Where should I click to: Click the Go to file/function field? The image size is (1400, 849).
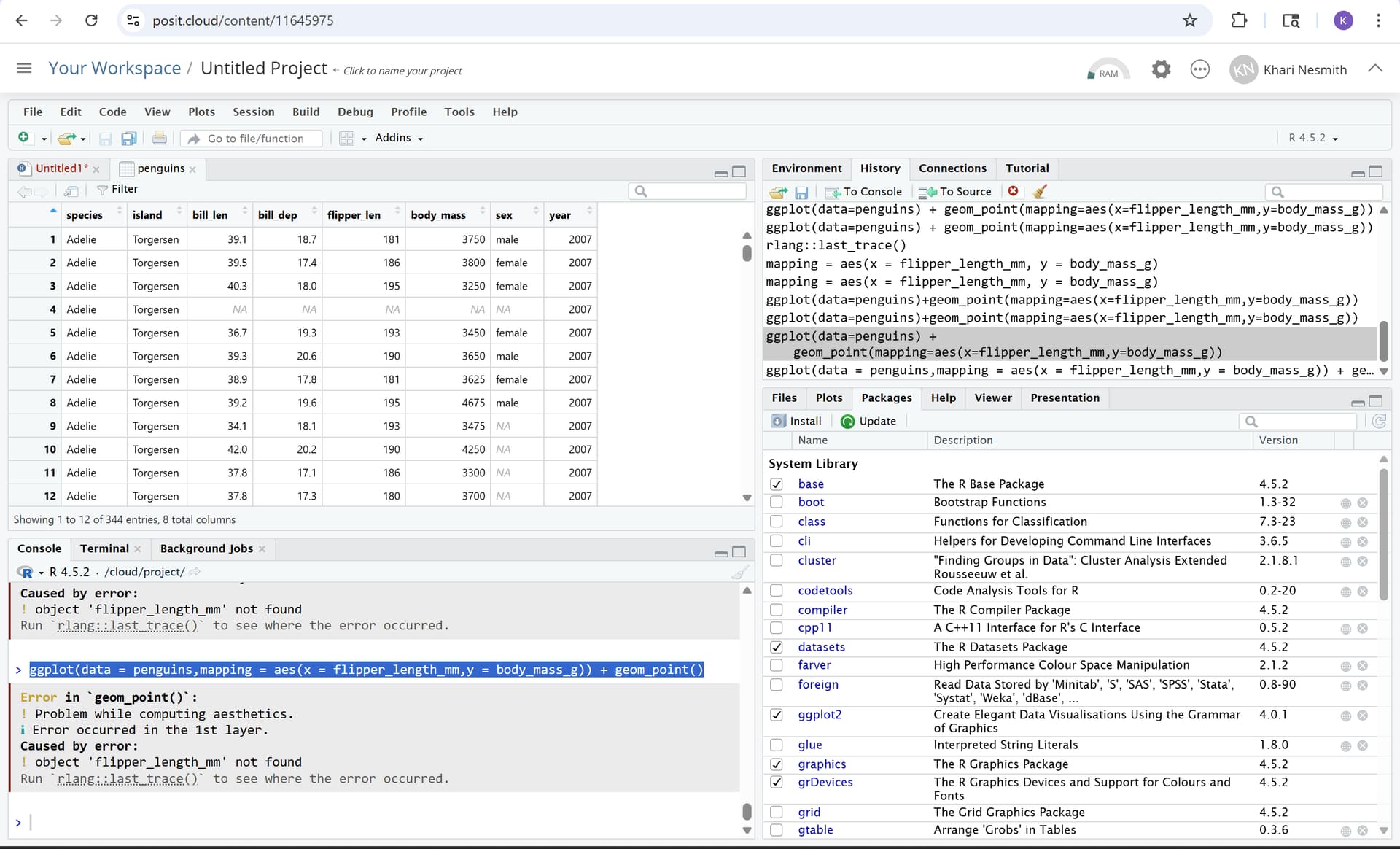(x=252, y=139)
